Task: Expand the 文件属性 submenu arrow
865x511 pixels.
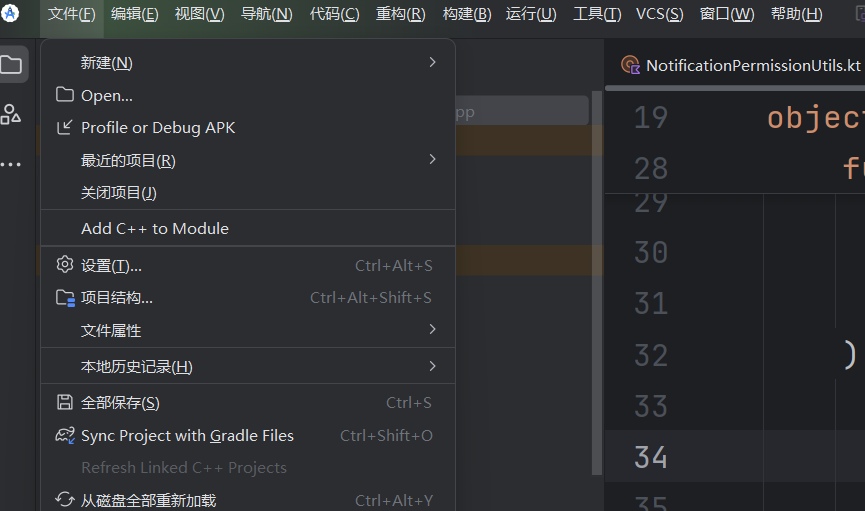Action: pos(432,329)
